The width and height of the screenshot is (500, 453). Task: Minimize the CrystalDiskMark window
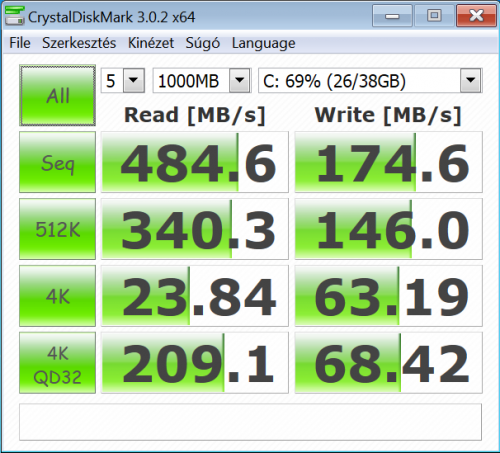coord(392,16)
